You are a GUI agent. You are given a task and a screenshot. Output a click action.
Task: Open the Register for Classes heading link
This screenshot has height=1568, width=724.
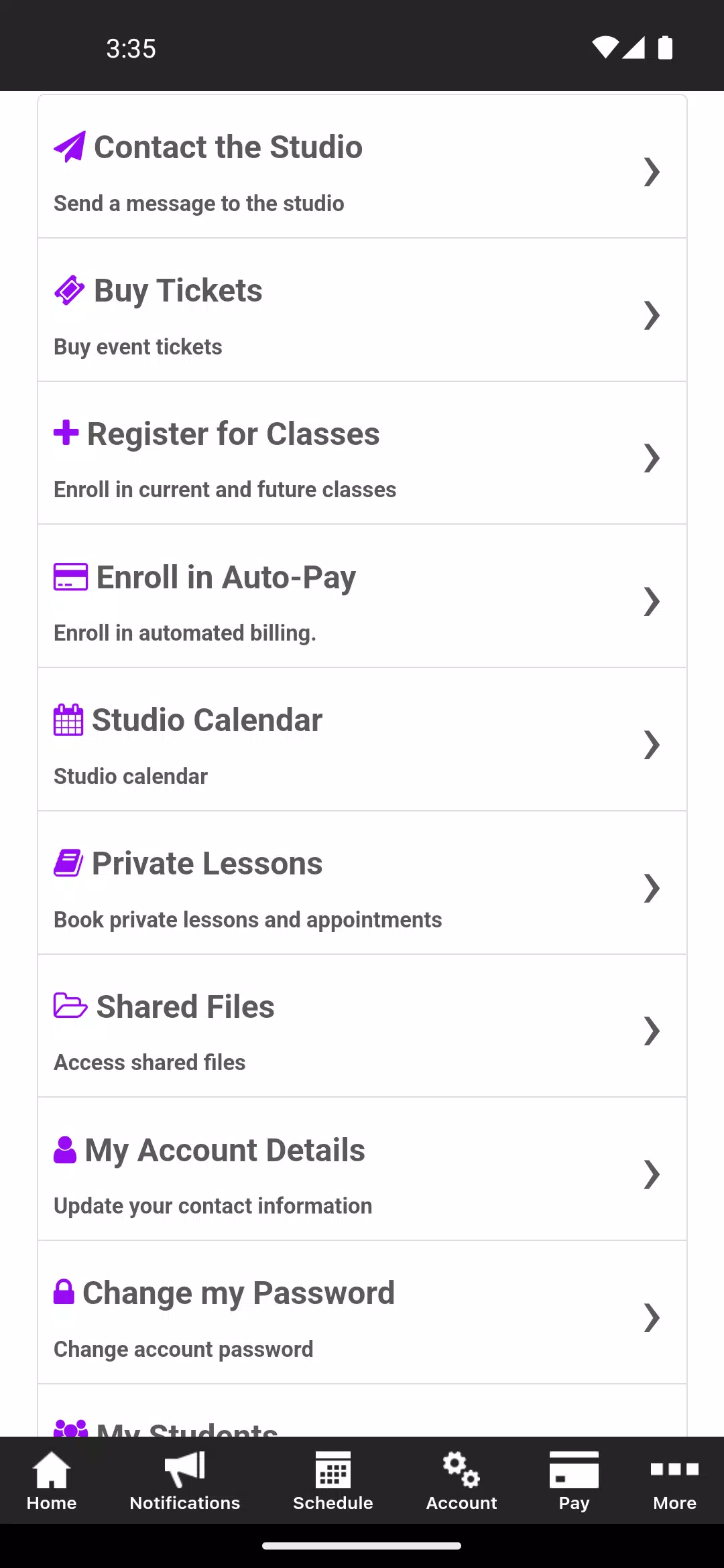(233, 434)
